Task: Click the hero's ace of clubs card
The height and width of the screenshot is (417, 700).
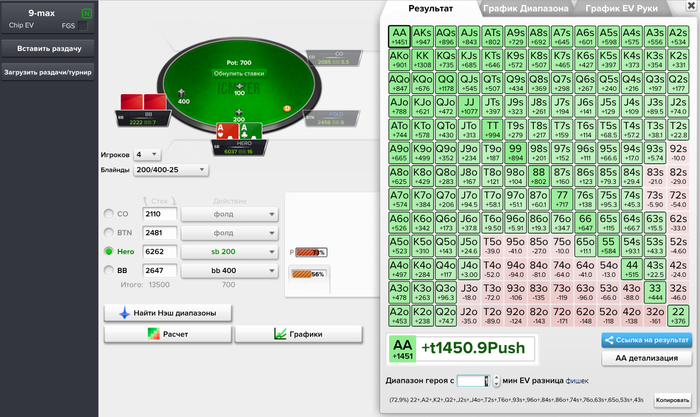Action: tap(250, 131)
